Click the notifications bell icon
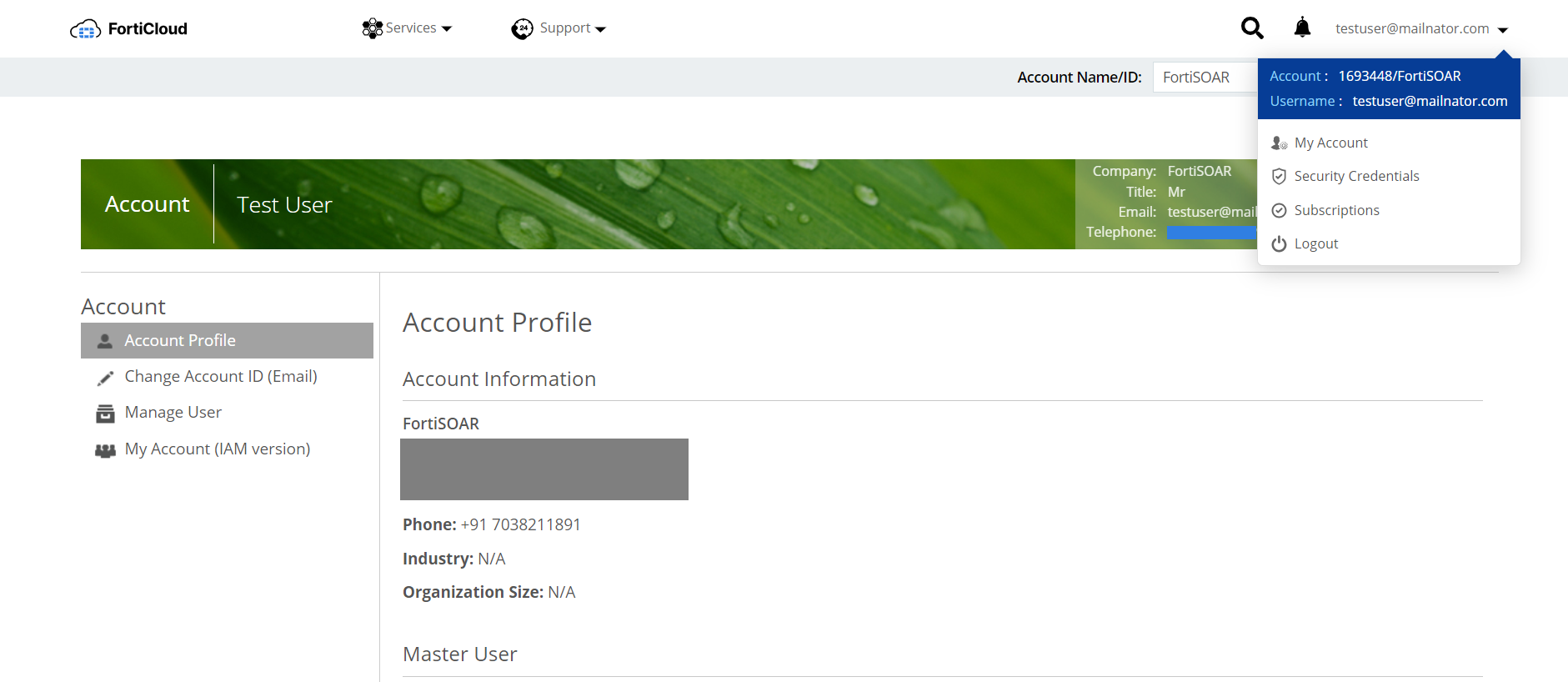The width and height of the screenshot is (1568, 682). (x=1302, y=28)
